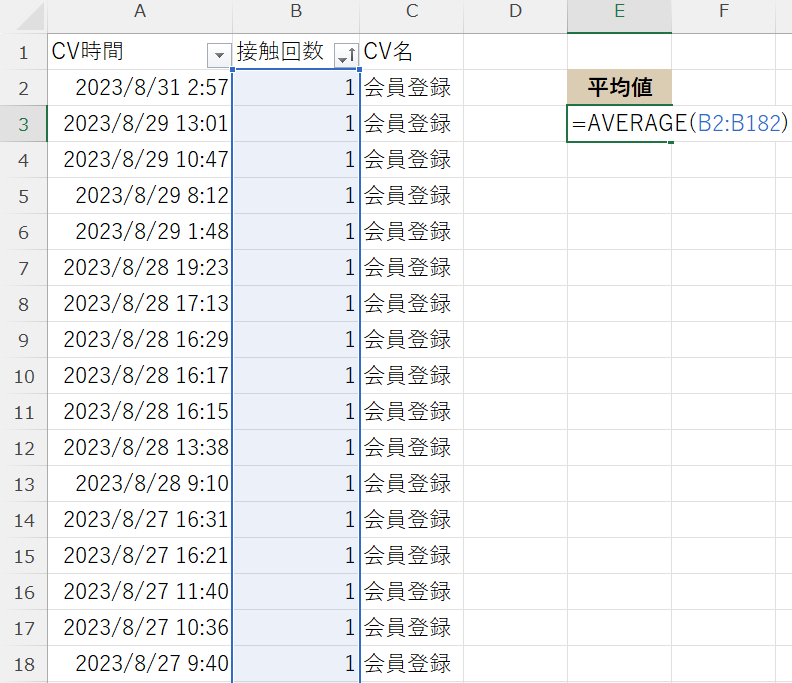This screenshot has height=683, width=792.
Task: Click the CV名 header cell
Action: click(412, 52)
